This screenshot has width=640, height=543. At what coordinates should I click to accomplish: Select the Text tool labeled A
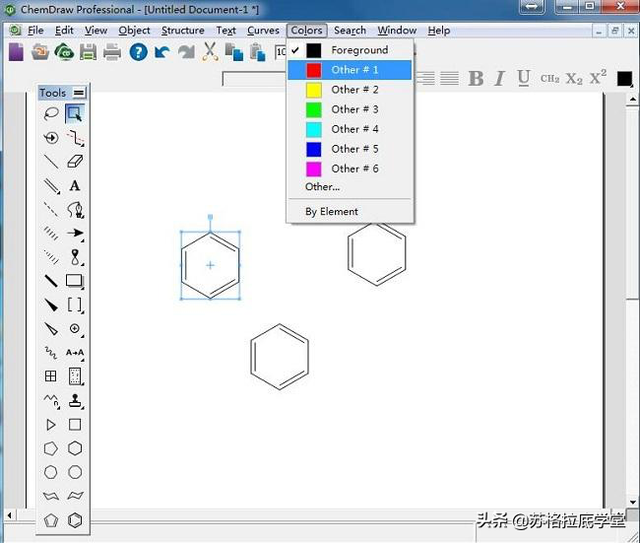click(x=75, y=186)
